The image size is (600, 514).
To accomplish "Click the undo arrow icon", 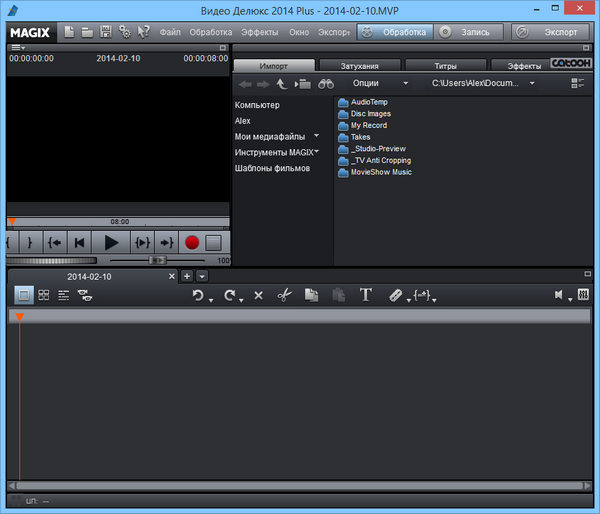I will (199, 295).
